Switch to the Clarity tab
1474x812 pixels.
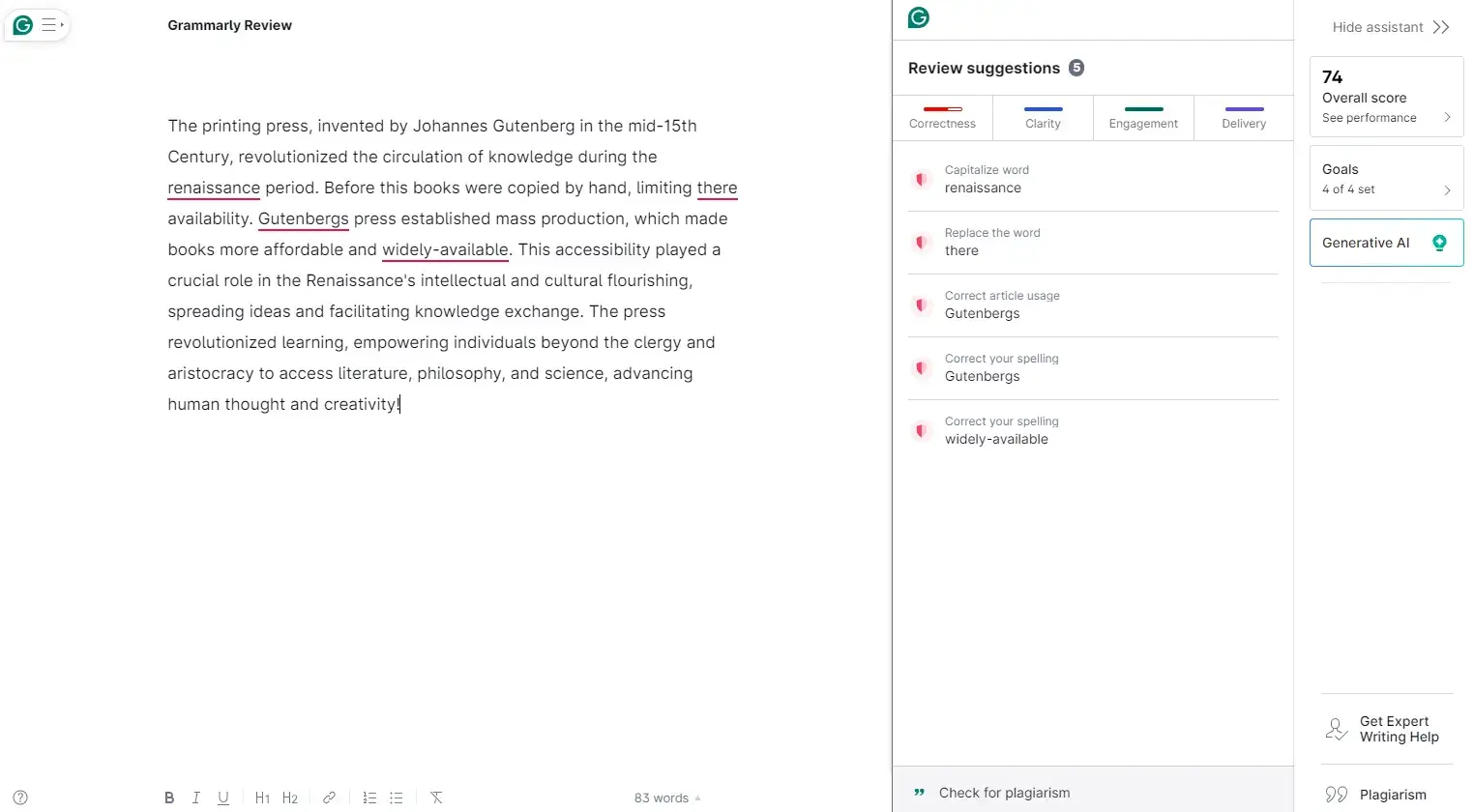[x=1043, y=118]
